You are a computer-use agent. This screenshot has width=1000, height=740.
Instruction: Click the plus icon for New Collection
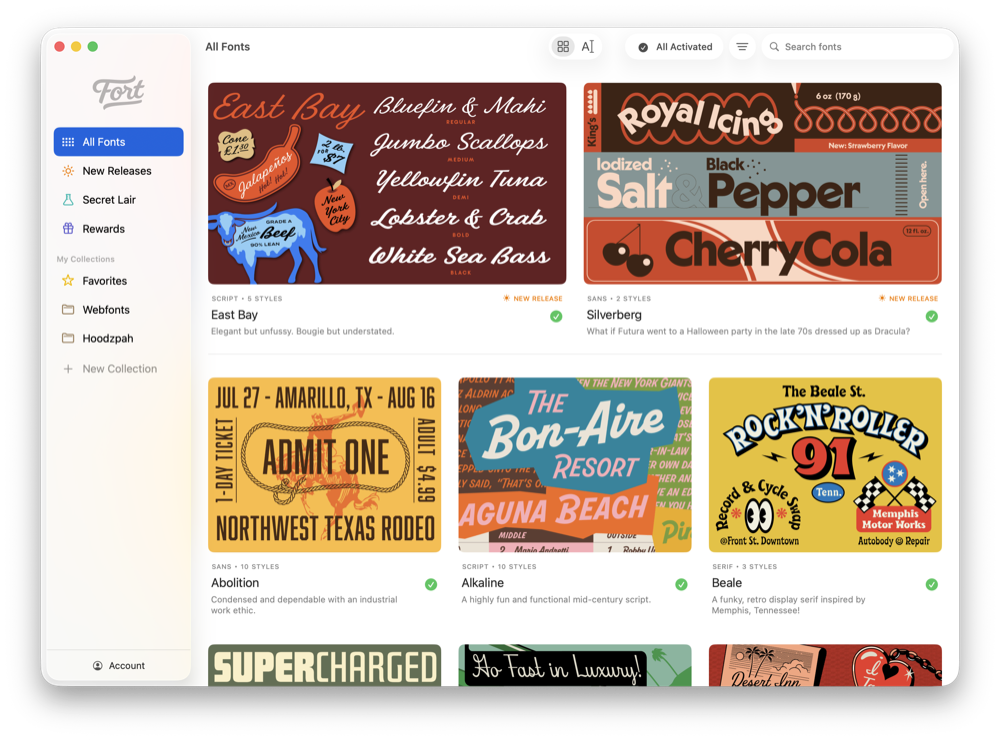(x=68, y=369)
